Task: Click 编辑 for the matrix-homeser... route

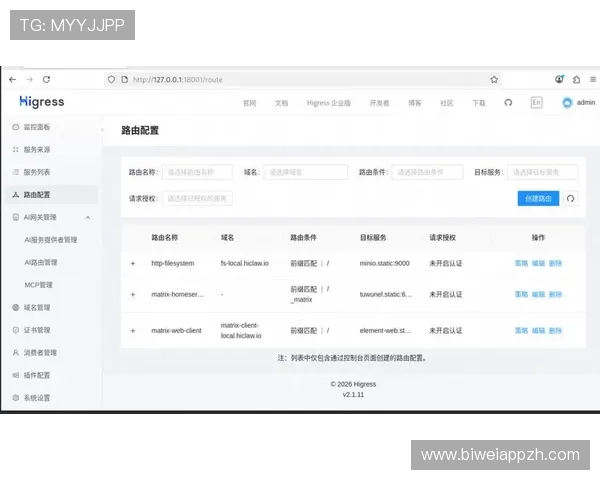Action: pos(538,294)
